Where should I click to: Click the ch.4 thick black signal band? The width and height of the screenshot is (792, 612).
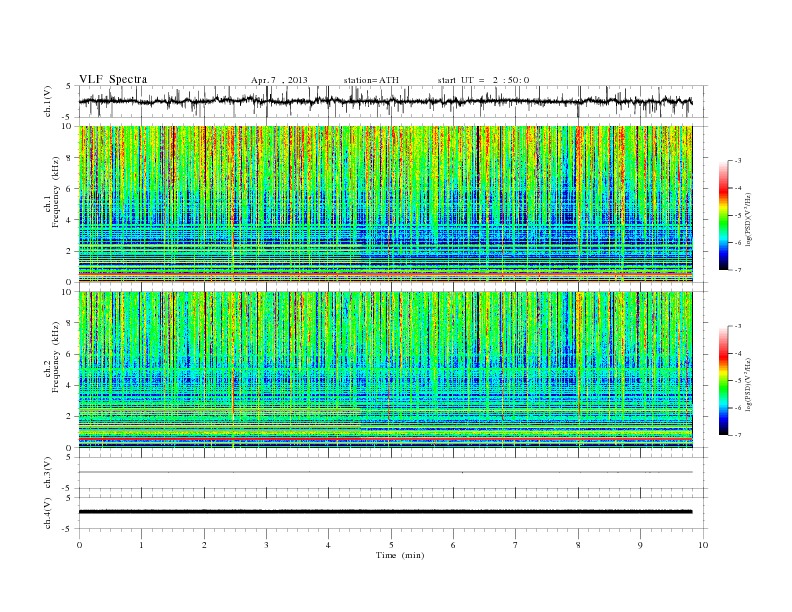[x=385, y=512]
